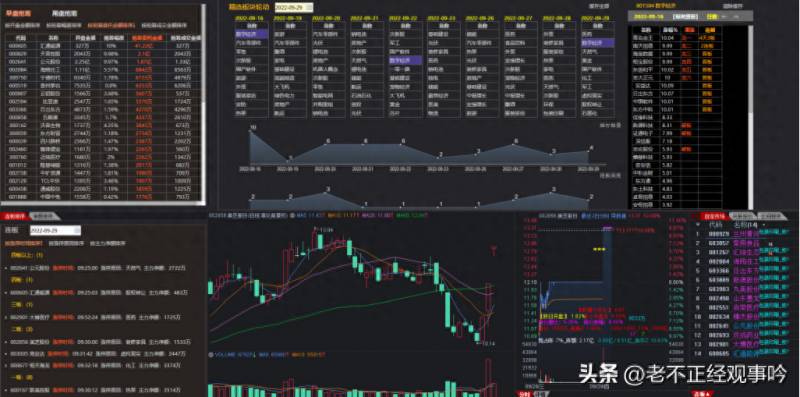Click the right arrow in sector detail toolbar
This screenshot has height=397, width=800.
click(737, 16)
